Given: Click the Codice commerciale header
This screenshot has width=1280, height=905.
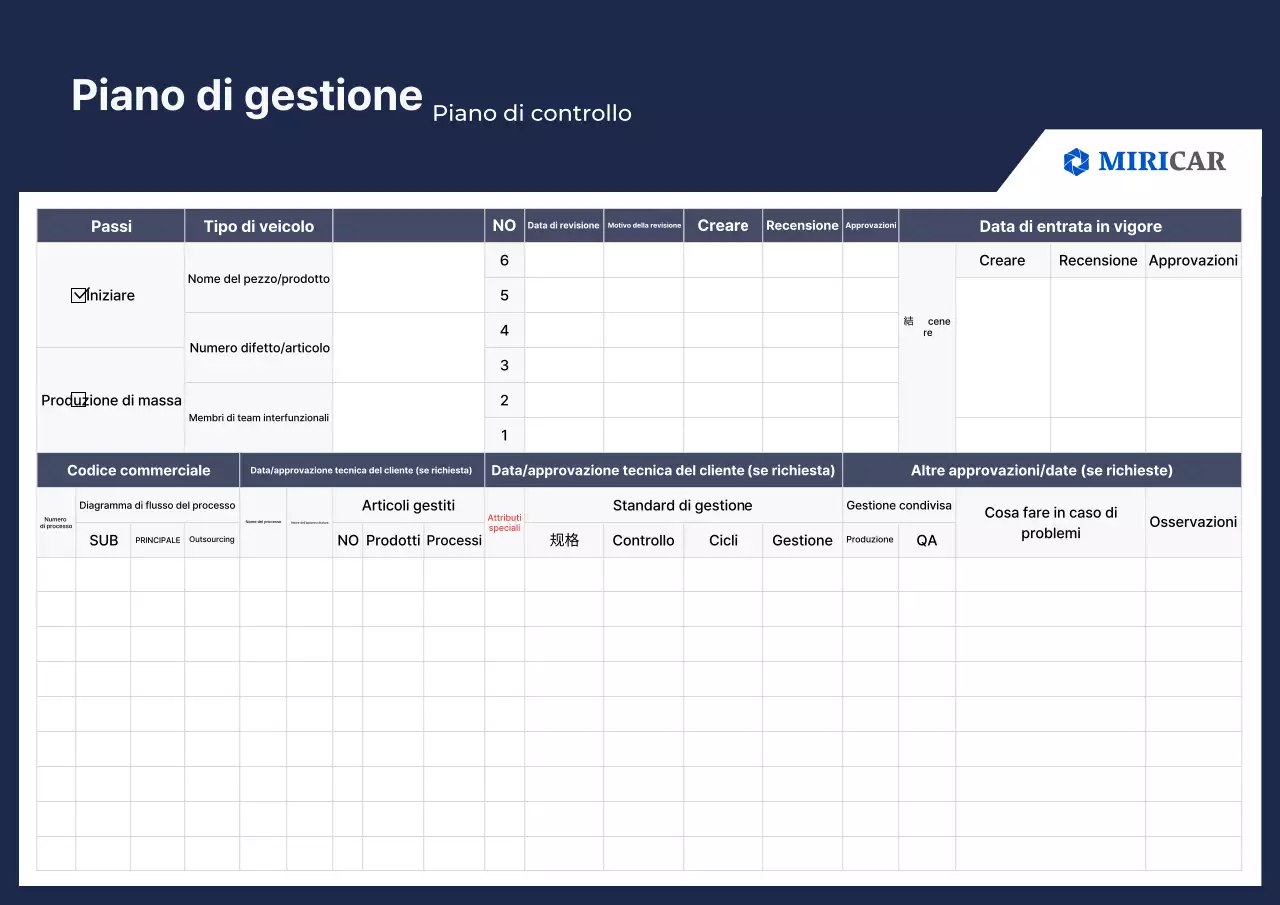Looking at the screenshot, I should [x=137, y=470].
